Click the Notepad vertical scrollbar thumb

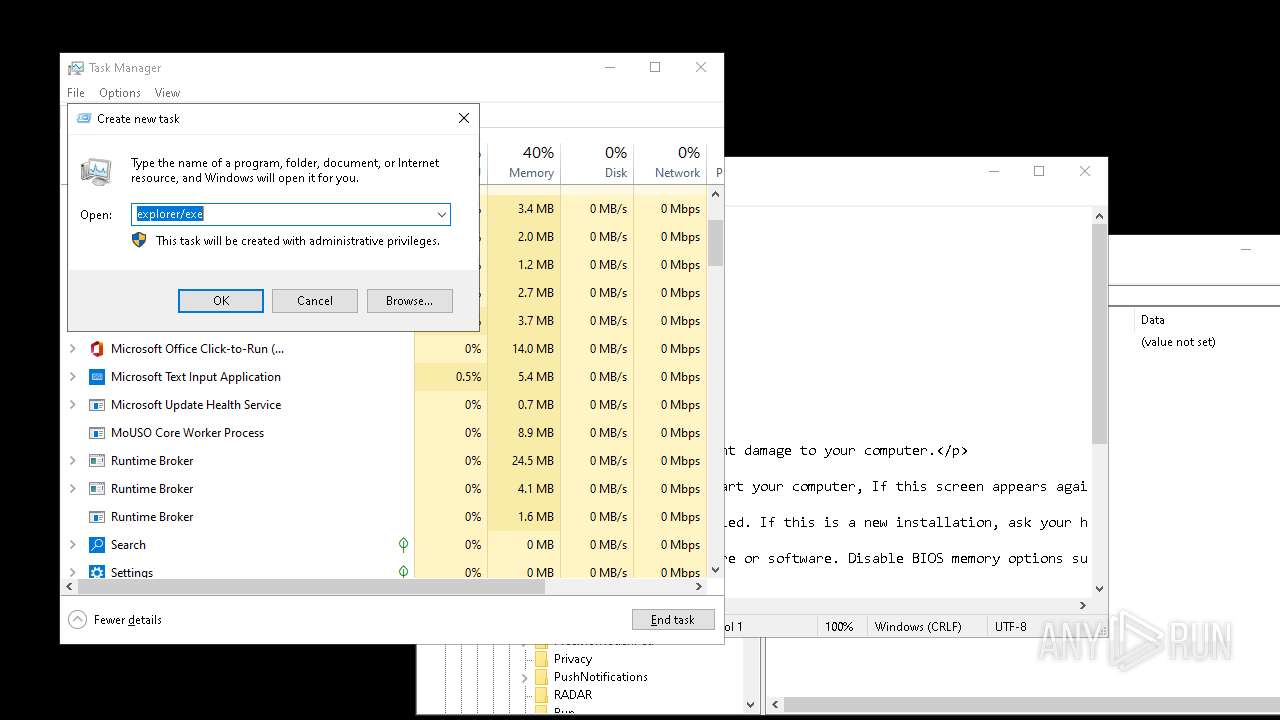point(1100,335)
